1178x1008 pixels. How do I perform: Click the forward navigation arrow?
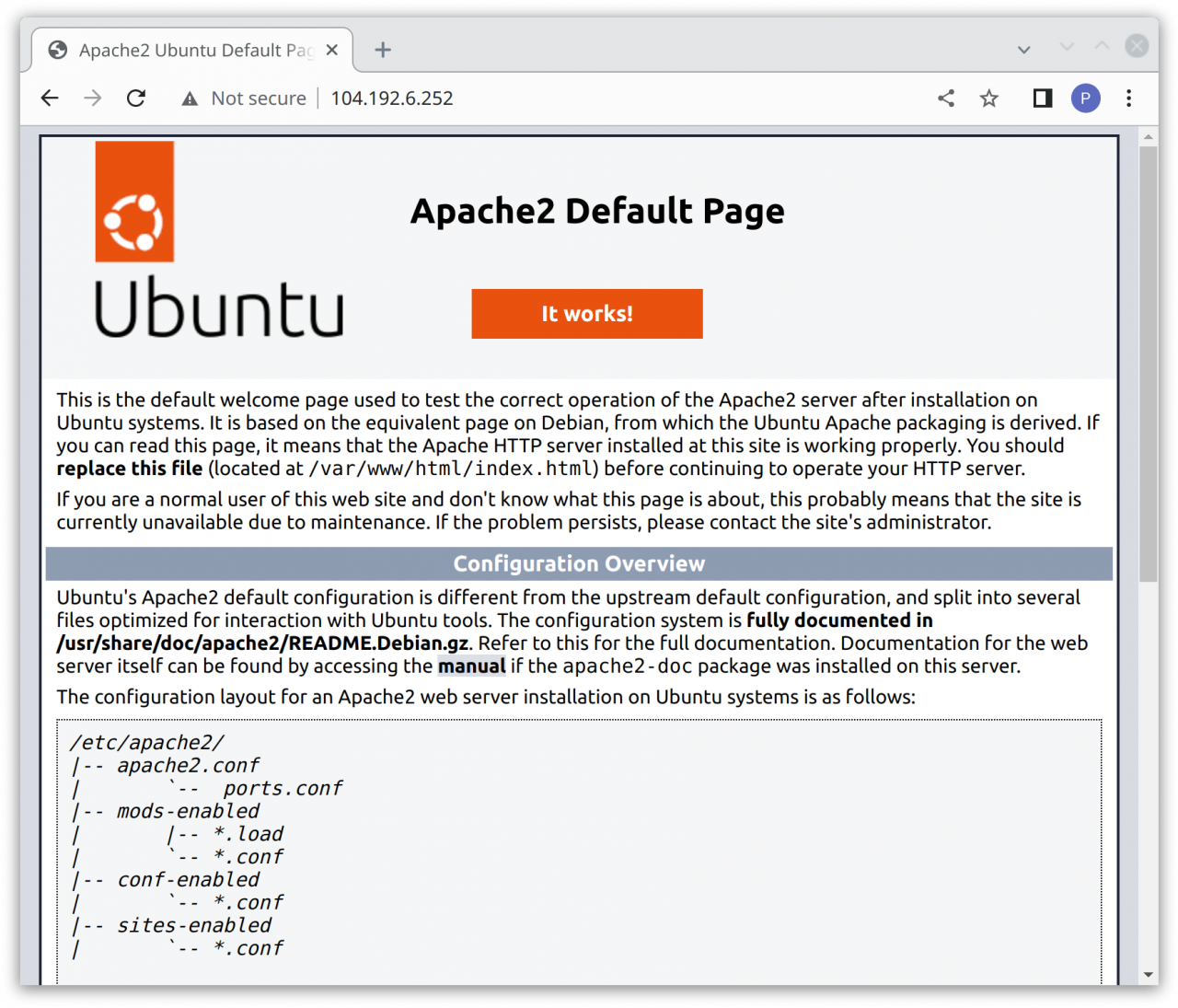[92, 98]
